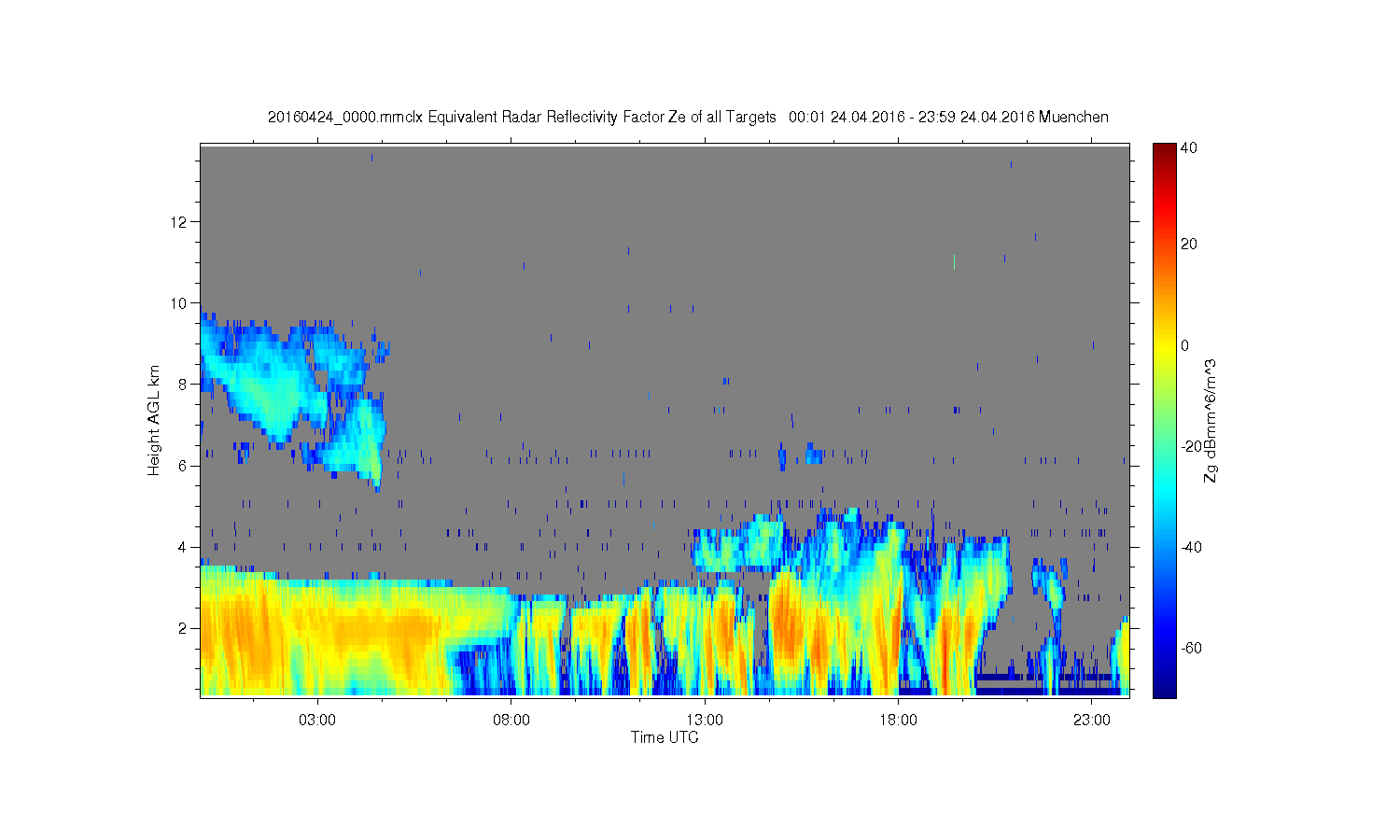Click the '18:00' time axis label

(898, 720)
